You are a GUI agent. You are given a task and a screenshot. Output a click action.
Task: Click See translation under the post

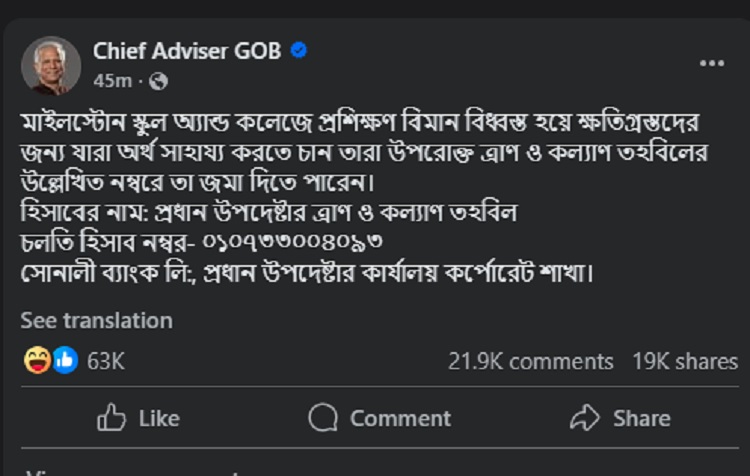coord(96,321)
